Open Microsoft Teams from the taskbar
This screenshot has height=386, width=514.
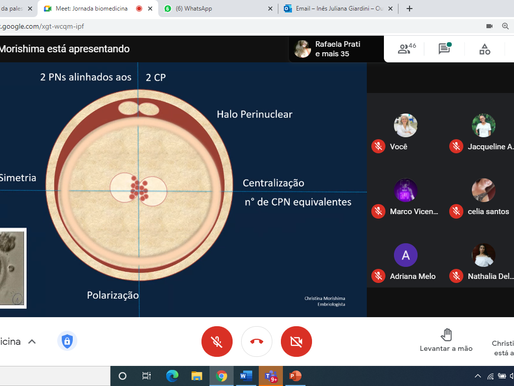pyautogui.click(x=271, y=376)
